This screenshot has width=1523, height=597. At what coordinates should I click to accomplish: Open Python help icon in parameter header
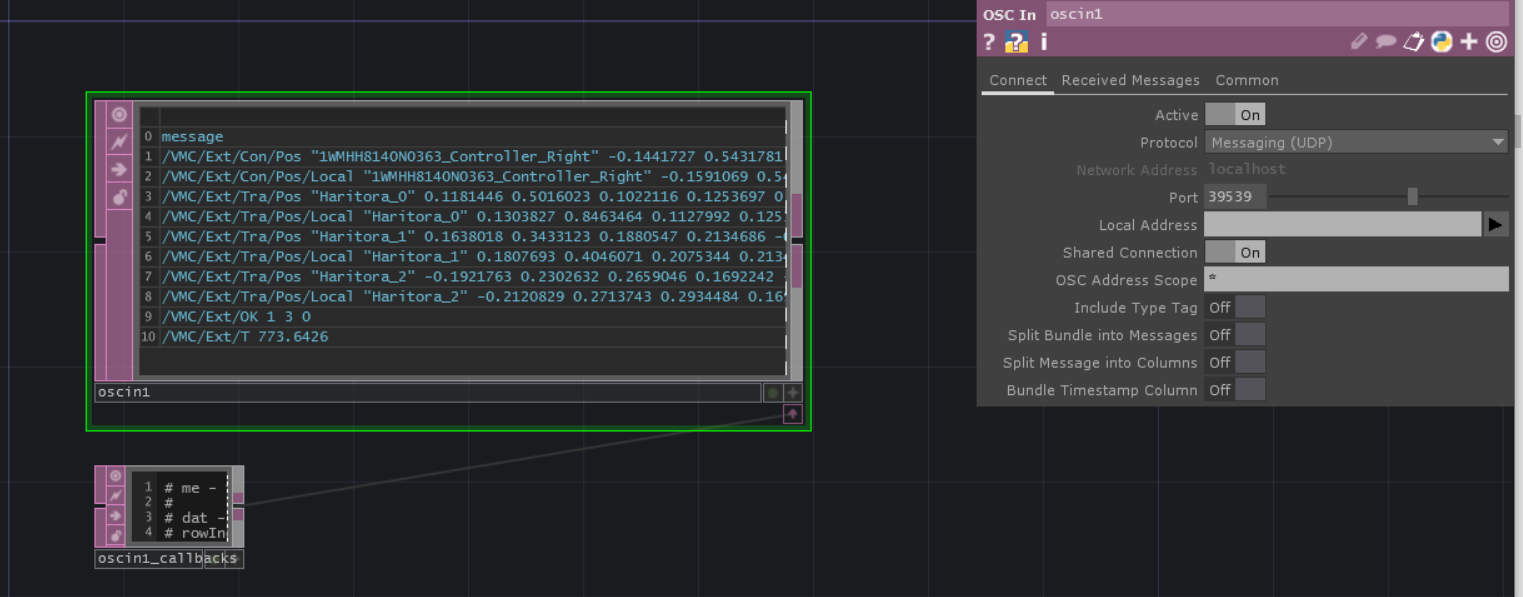coord(1017,42)
